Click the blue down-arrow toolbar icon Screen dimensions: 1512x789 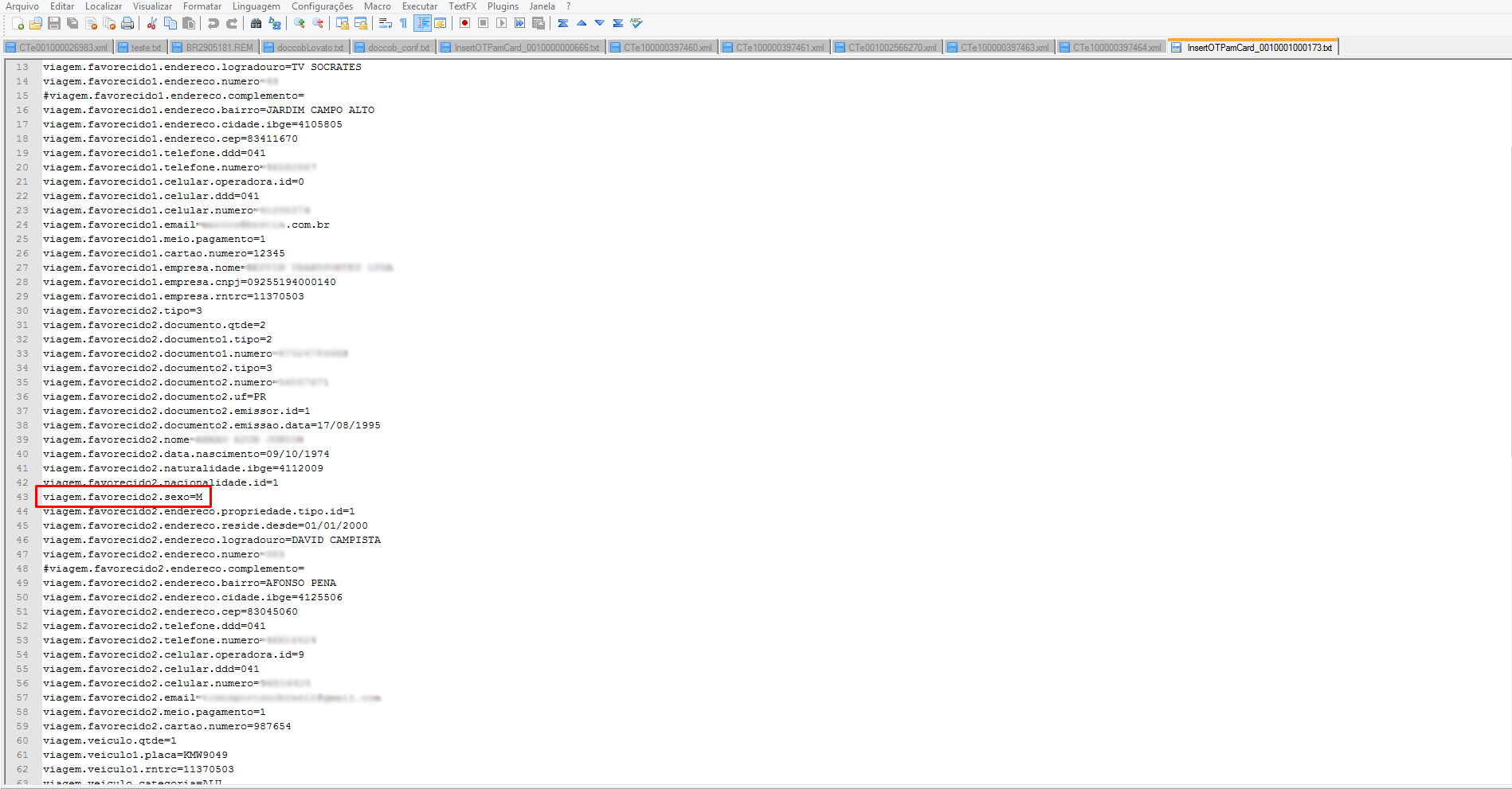point(599,24)
